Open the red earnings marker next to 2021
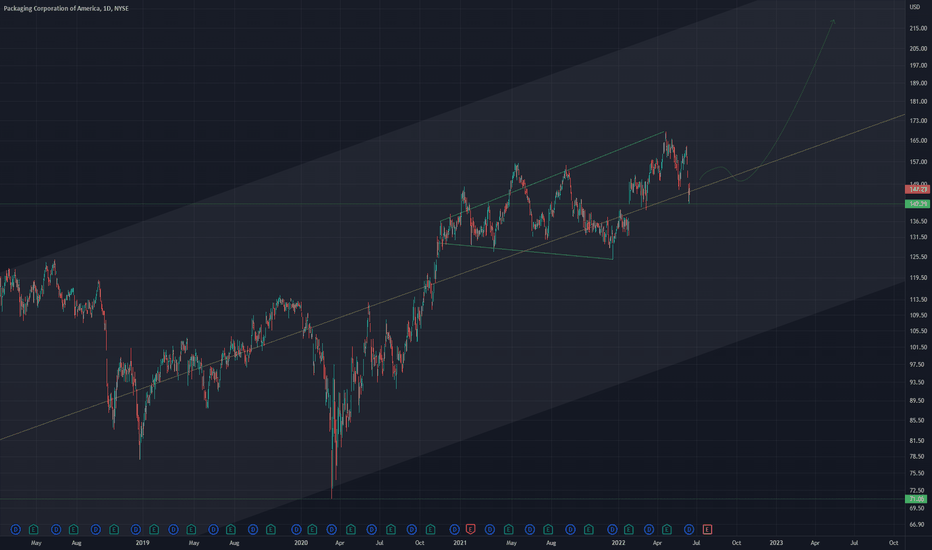This screenshot has width=932, height=550. (x=471, y=529)
